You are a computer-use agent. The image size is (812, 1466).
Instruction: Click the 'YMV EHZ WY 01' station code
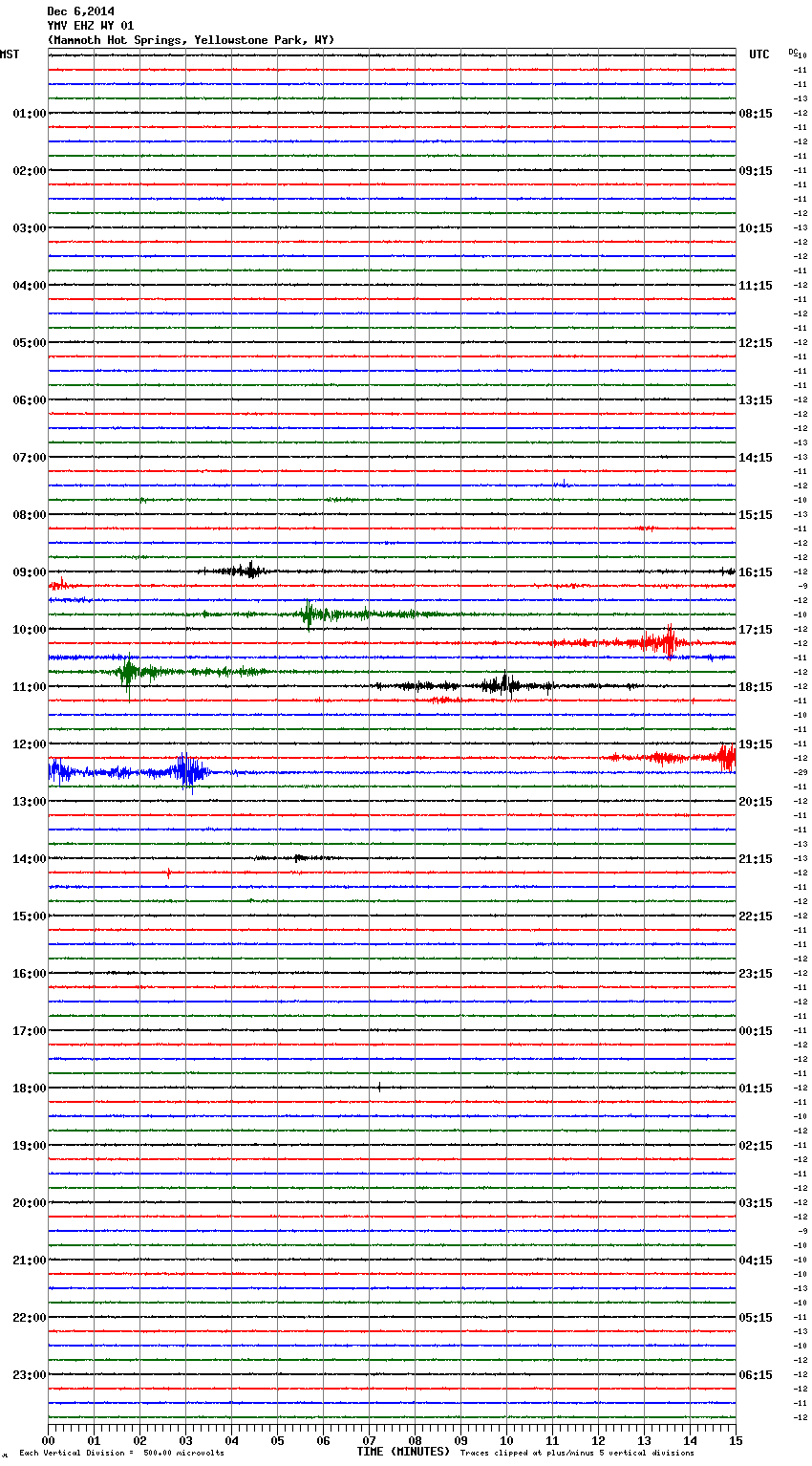click(x=91, y=26)
